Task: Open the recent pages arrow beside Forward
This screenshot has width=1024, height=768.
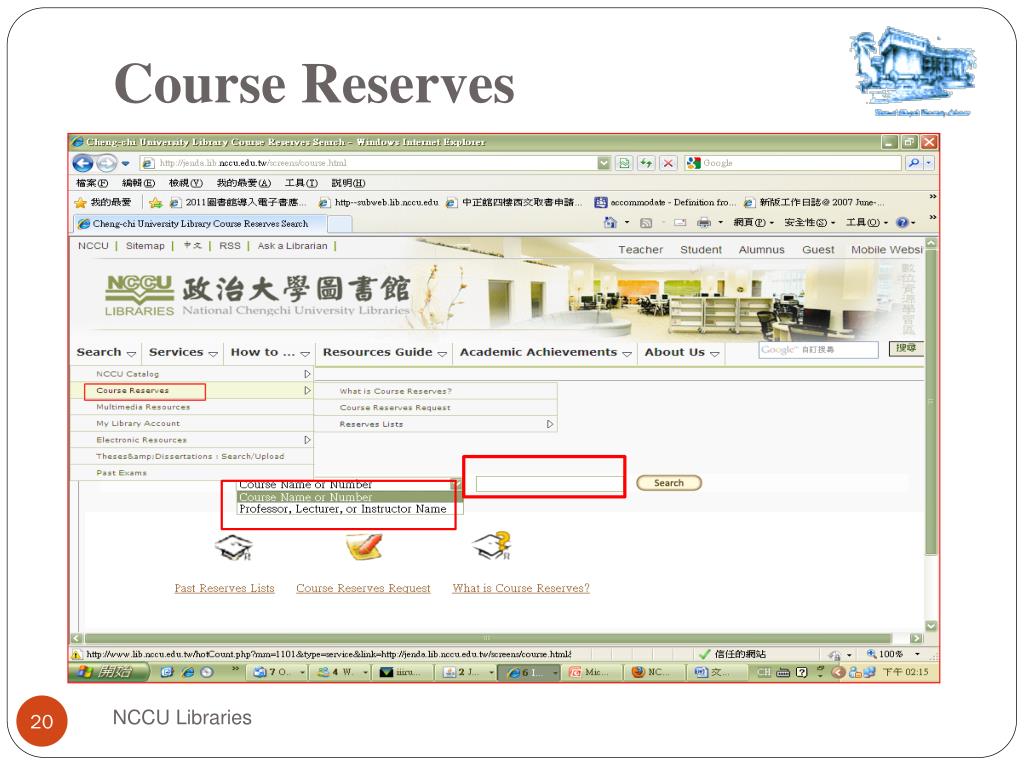Action: click(x=125, y=163)
